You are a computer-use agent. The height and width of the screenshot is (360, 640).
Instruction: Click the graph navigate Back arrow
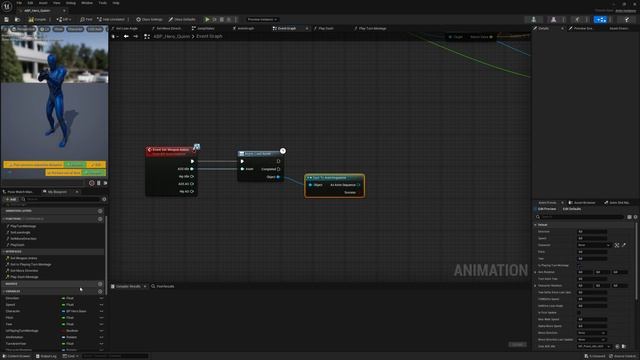[x=126, y=37]
